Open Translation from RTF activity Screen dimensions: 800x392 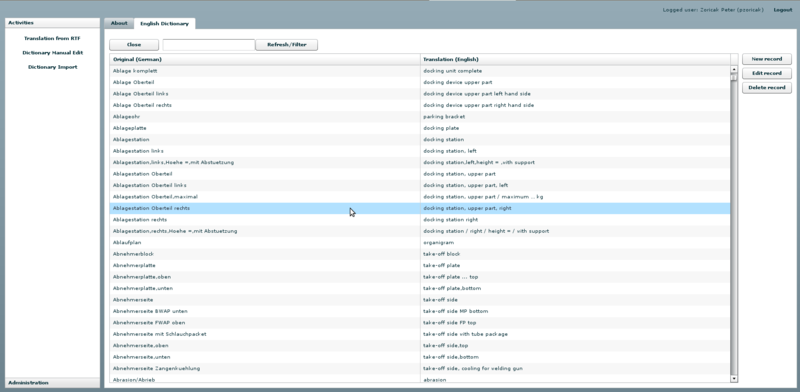(52, 38)
